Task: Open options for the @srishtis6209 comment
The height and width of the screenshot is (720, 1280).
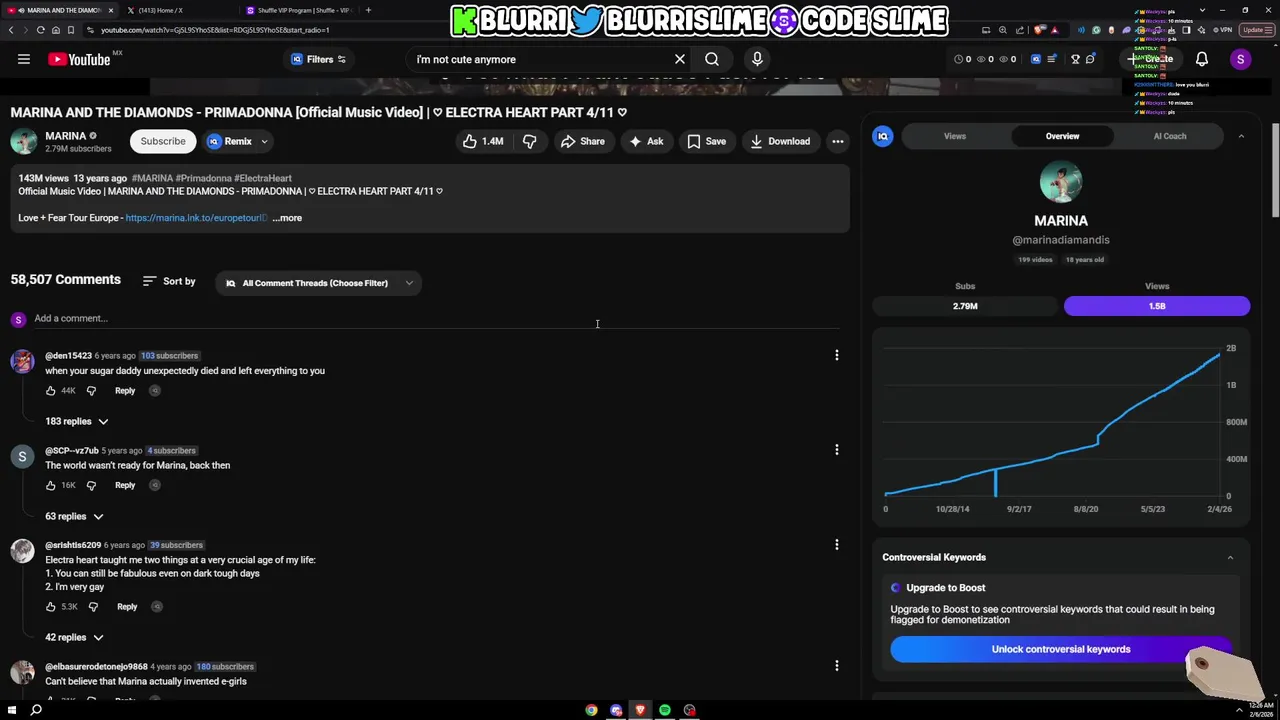Action: pos(837,545)
